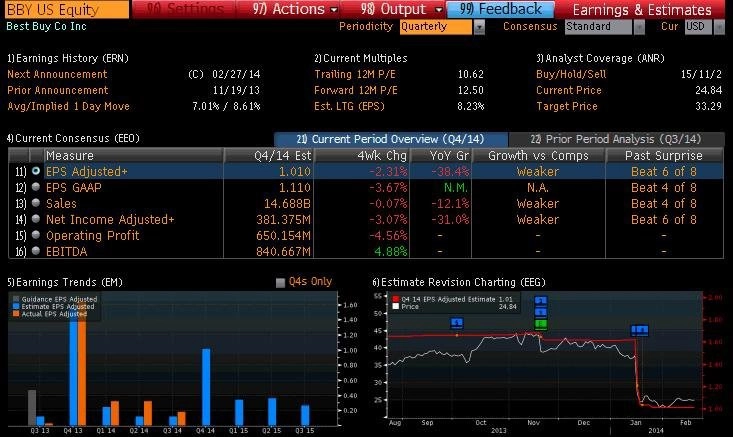The image size is (733, 437).
Task: Click the EPS GAAP estimate 1.110 cell
Action: pyautogui.click(x=295, y=187)
